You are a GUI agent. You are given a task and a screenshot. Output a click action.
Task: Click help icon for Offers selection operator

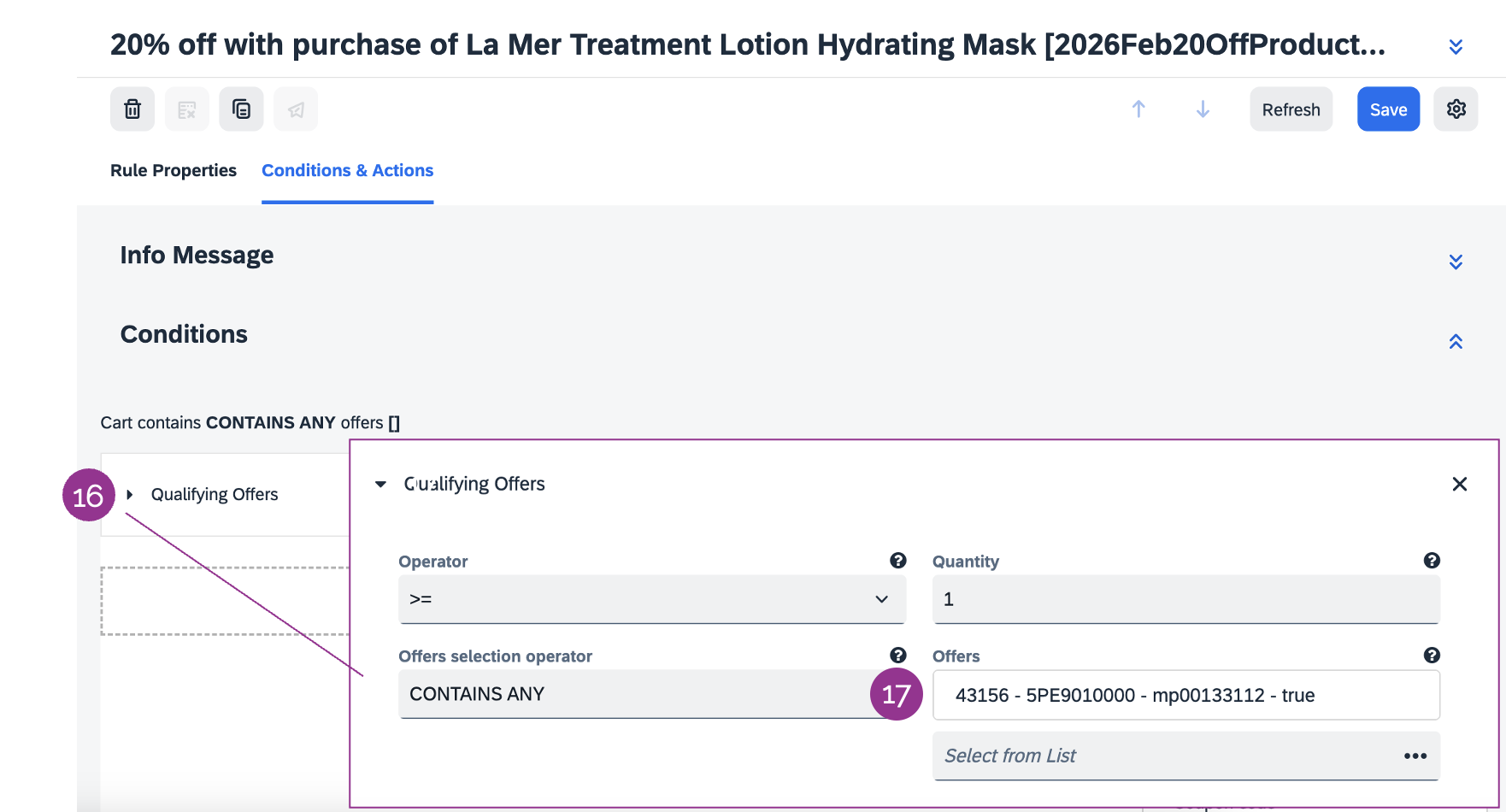pyautogui.click(x=897, y=656)
